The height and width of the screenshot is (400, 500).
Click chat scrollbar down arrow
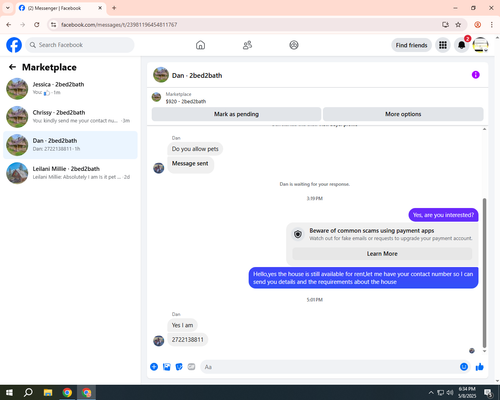point(484,351)
